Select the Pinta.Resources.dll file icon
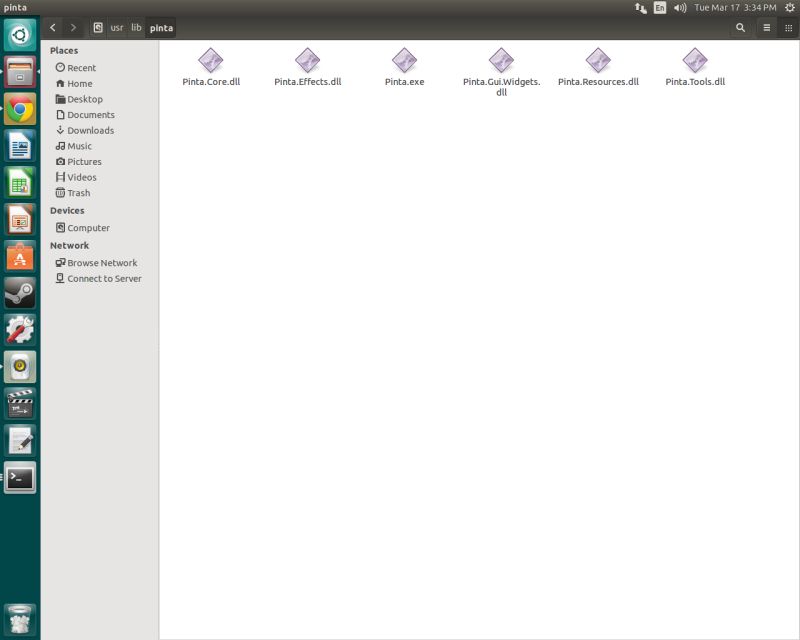The image size is (800, 640). [597, 60]
